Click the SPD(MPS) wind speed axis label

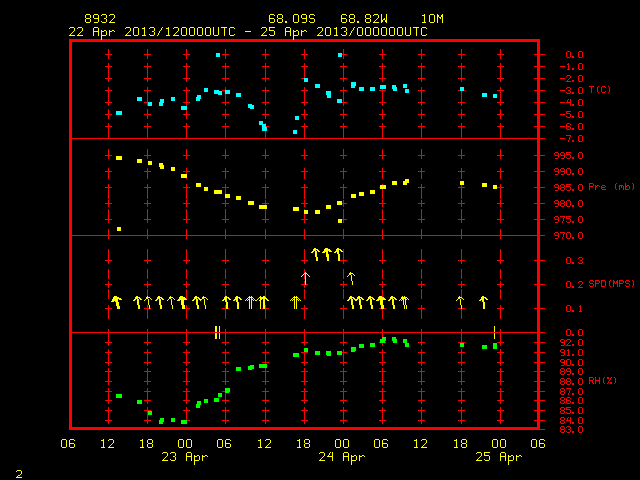click(611, 284)
